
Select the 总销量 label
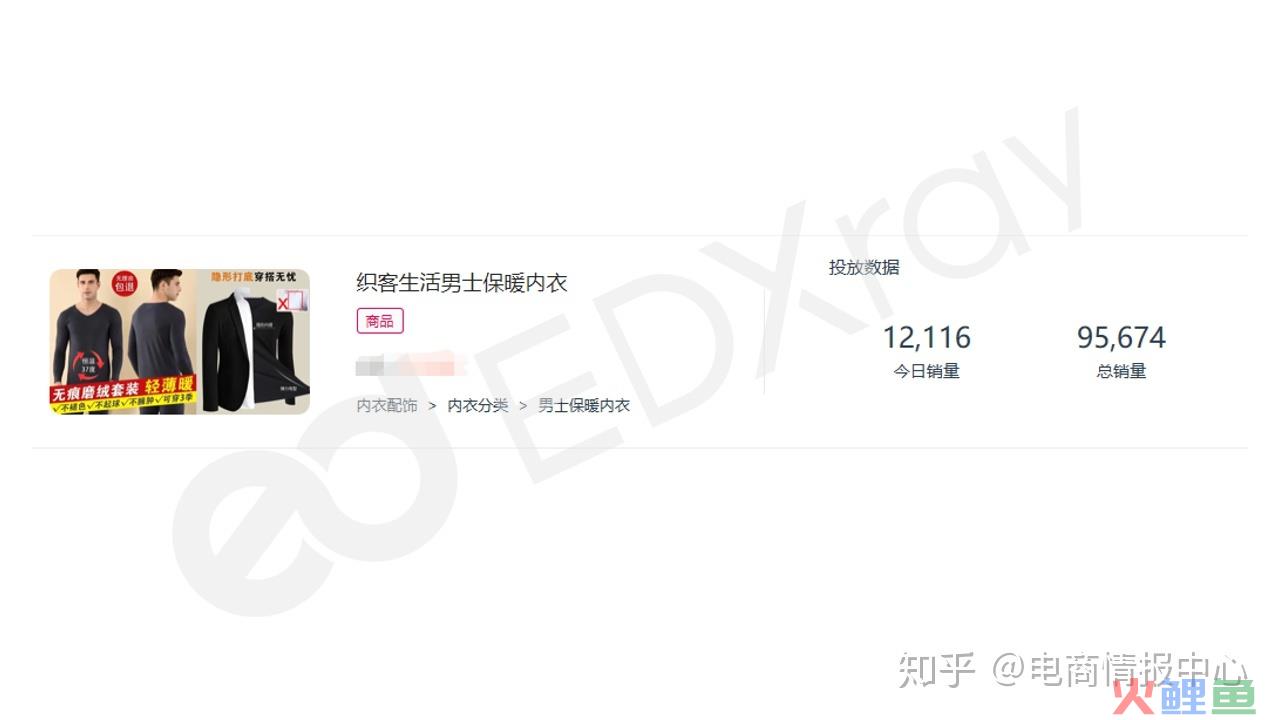(x=1121, y=371)
